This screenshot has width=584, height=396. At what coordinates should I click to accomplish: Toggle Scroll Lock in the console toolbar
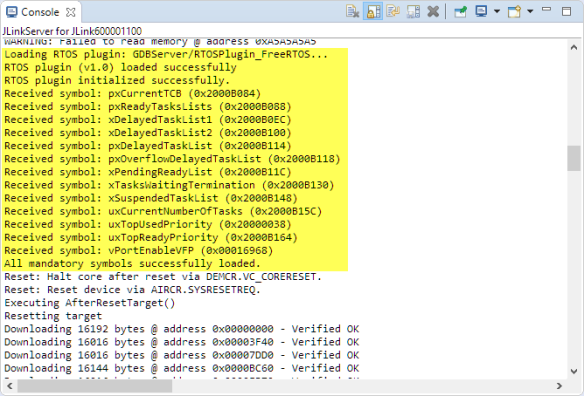point(373,11)
